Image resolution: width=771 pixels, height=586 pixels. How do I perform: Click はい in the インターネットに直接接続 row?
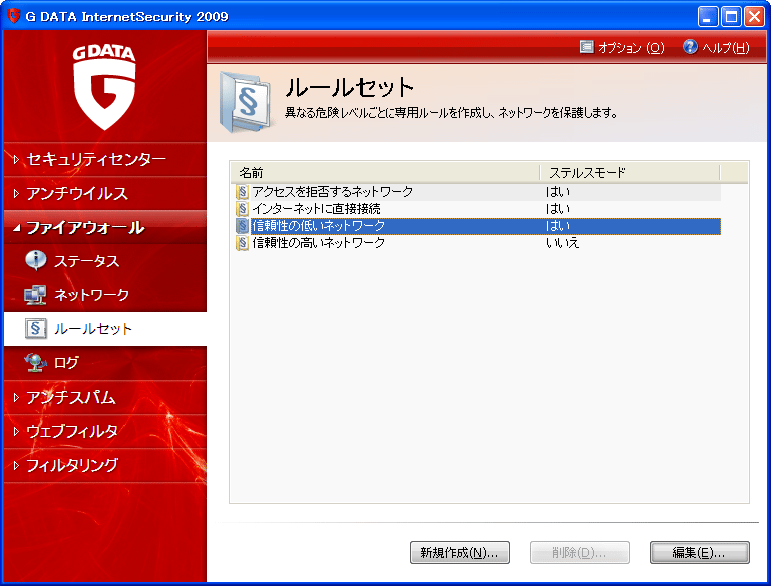coord(558,209)
